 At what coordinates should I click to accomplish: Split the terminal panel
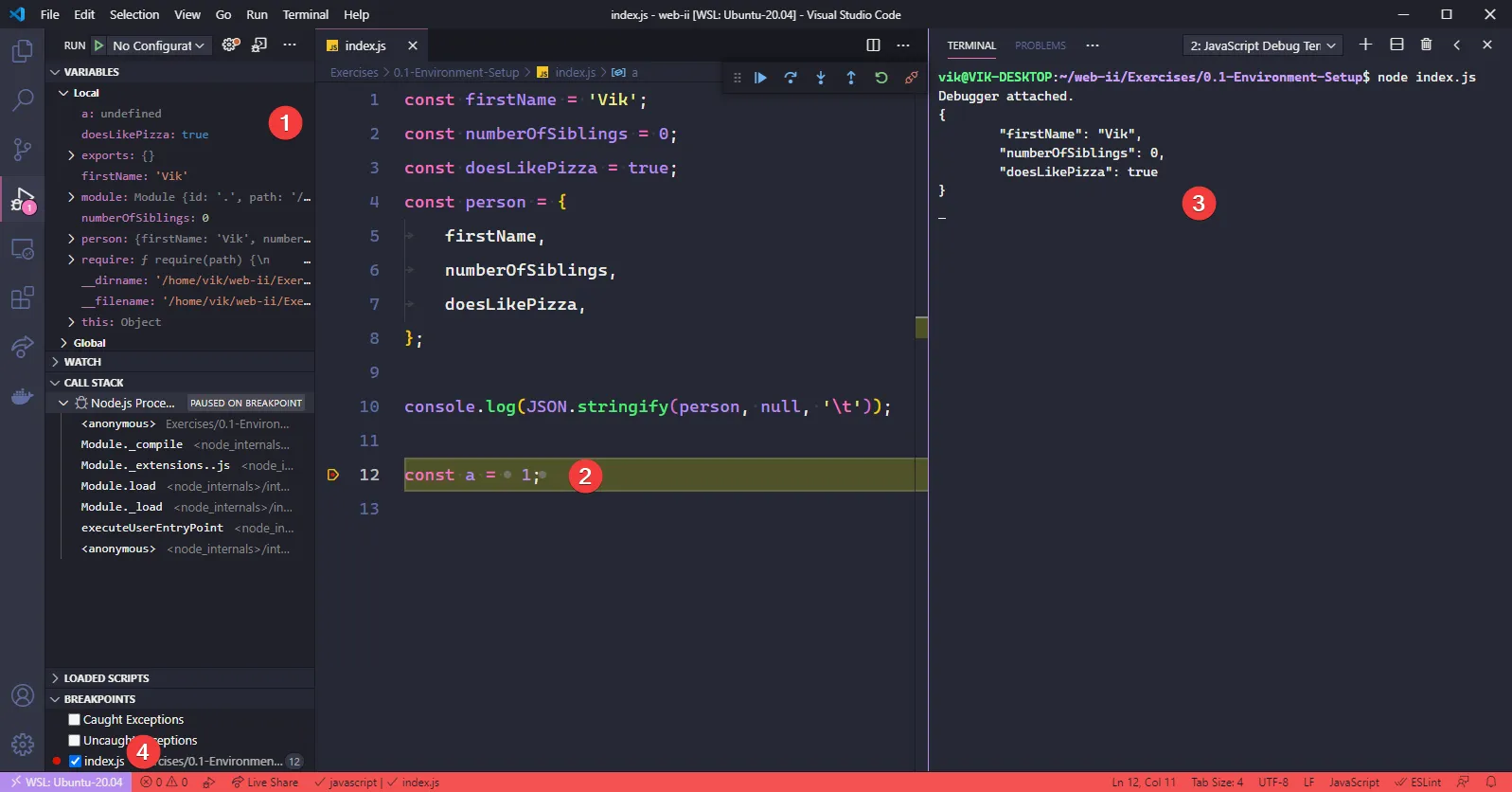click(1396, 45)
